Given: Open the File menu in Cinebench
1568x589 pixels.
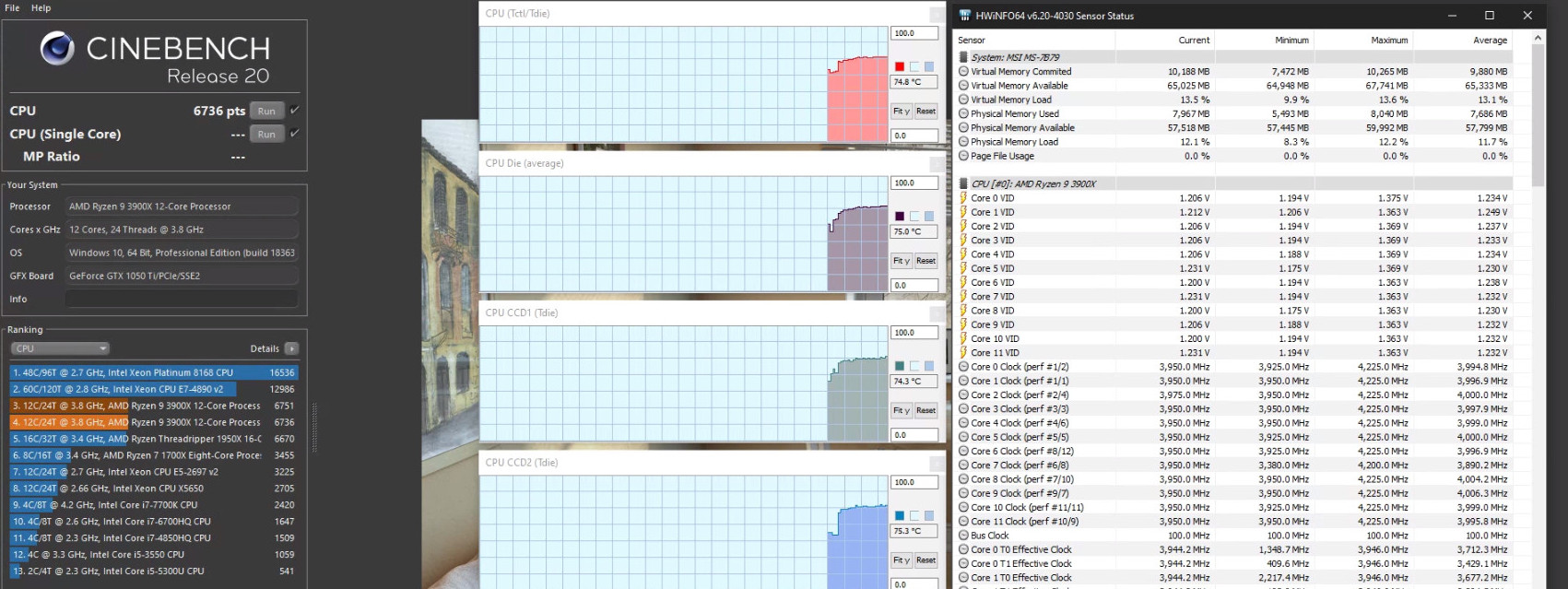Looking at the screenshot, I should [x=12, y=7].
